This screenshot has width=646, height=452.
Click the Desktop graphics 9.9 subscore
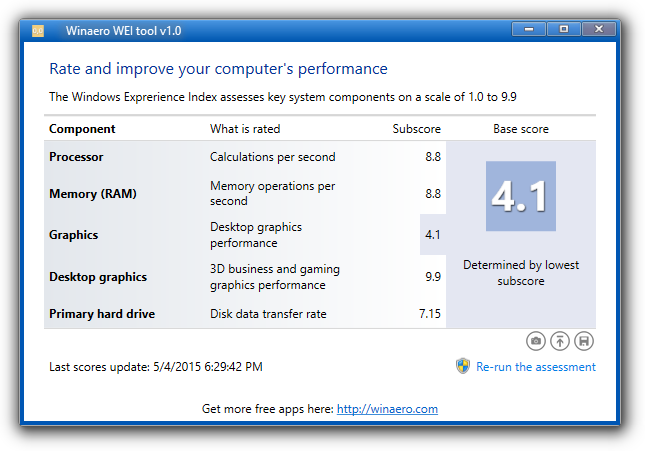[433, 276]
